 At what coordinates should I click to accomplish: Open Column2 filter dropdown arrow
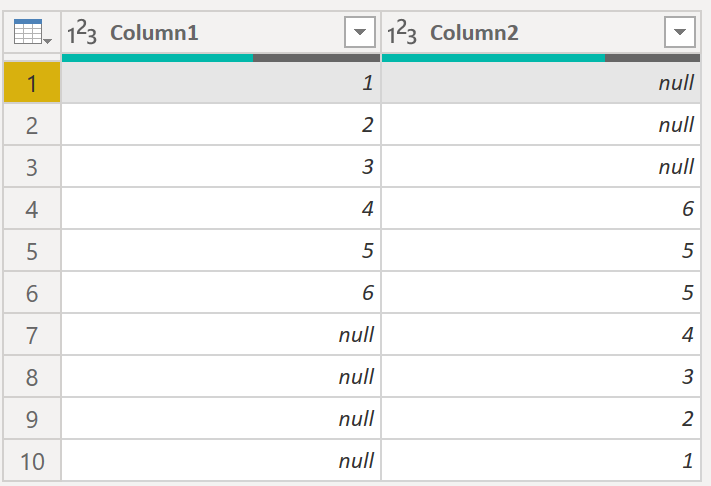click(679, 32)
